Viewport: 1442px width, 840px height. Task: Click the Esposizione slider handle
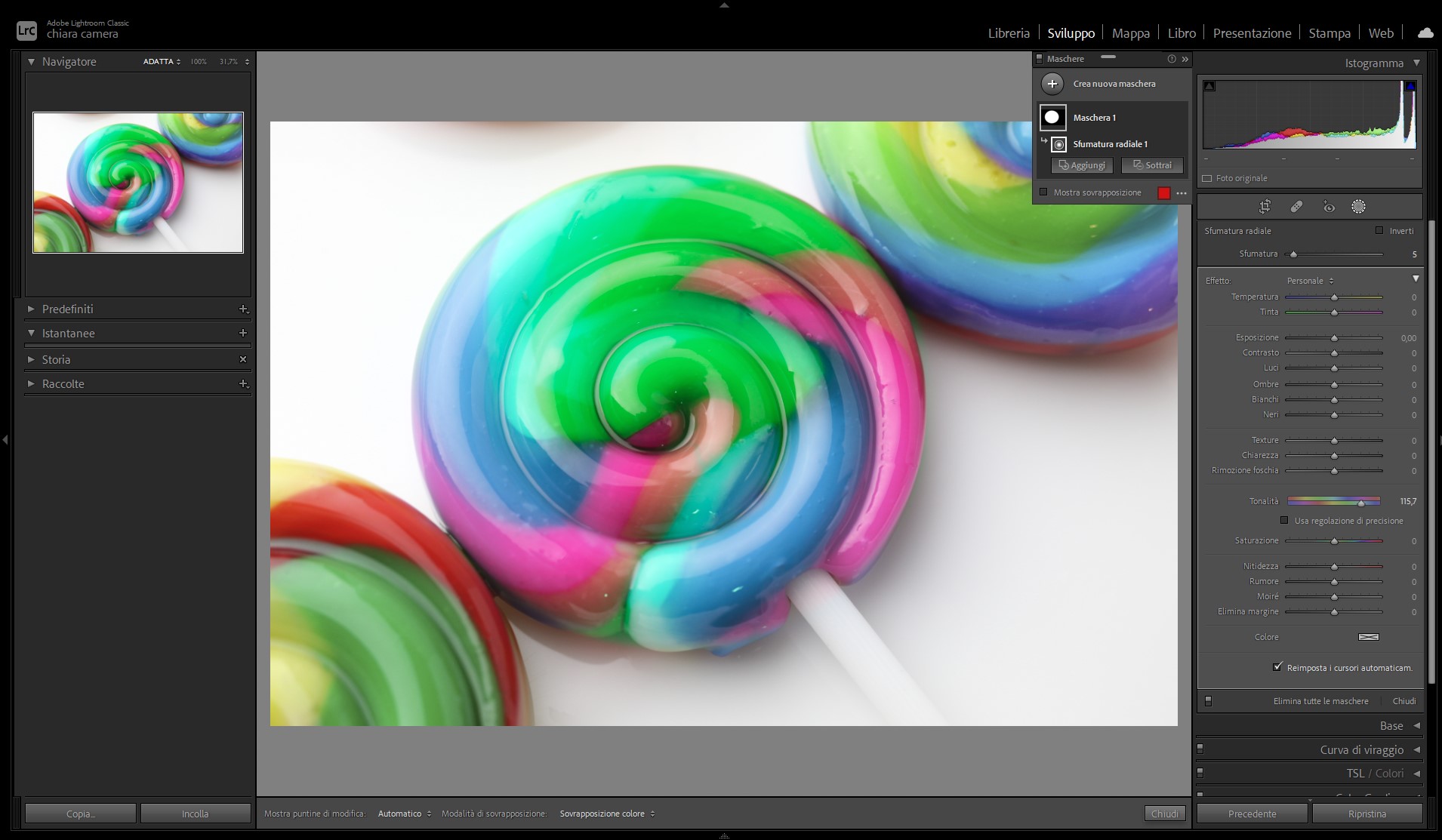1334,338
